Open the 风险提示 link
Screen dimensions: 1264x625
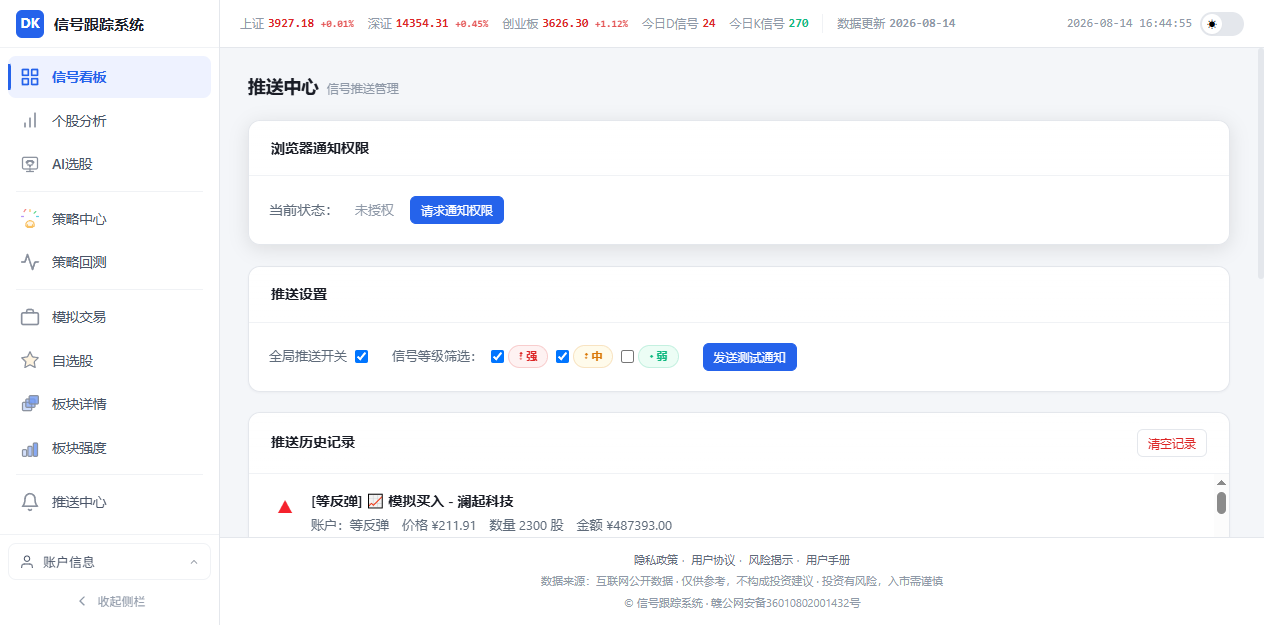click(771, 560)
